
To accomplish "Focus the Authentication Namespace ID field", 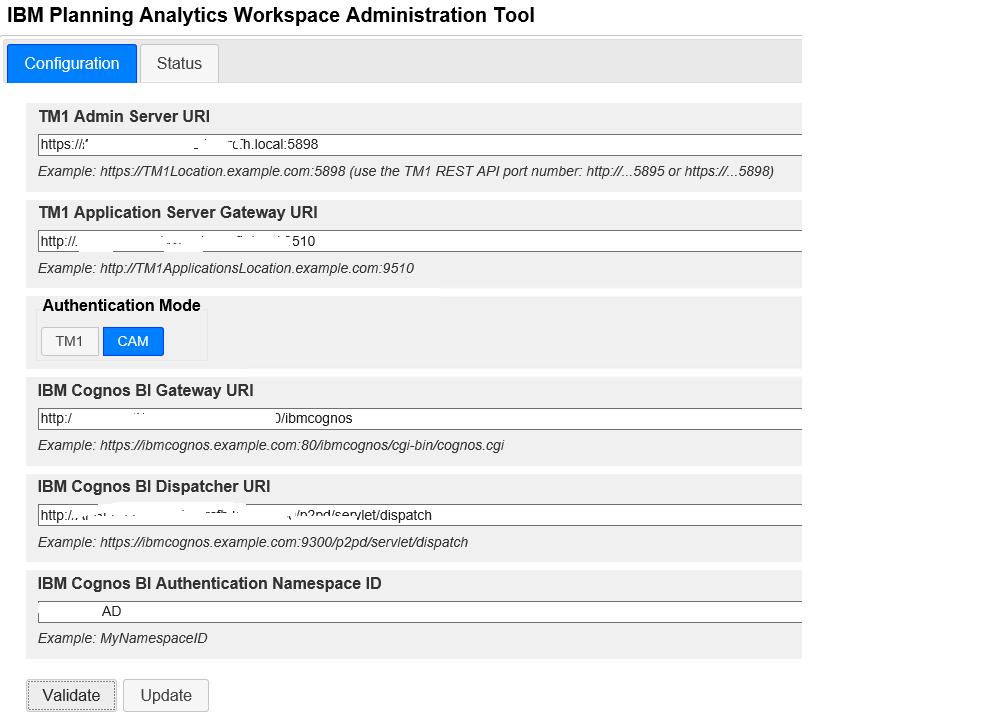I will coord(420,612).
